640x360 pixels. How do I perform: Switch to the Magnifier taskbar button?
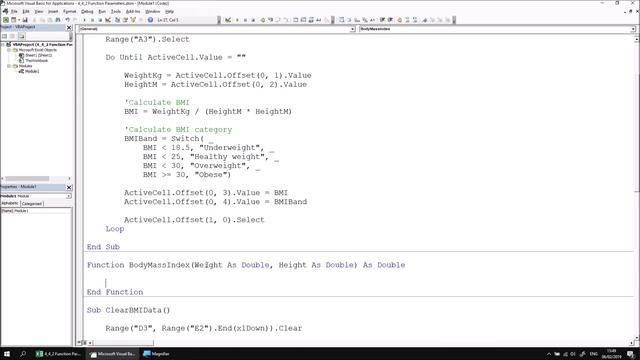(x=157, y=354)
